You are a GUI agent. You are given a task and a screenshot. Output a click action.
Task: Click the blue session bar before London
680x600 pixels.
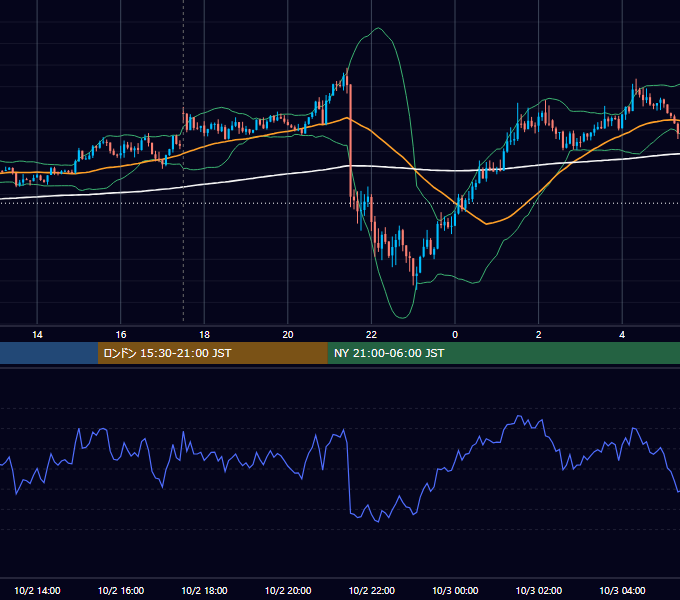[x=49, y=353]
